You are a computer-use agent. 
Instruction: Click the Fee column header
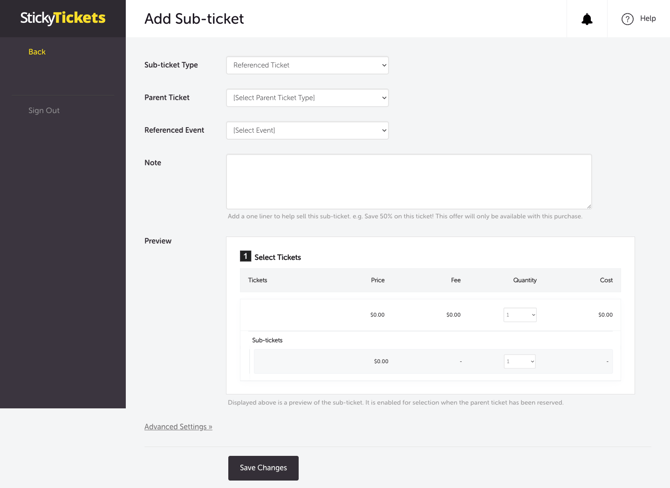[455, 280]
